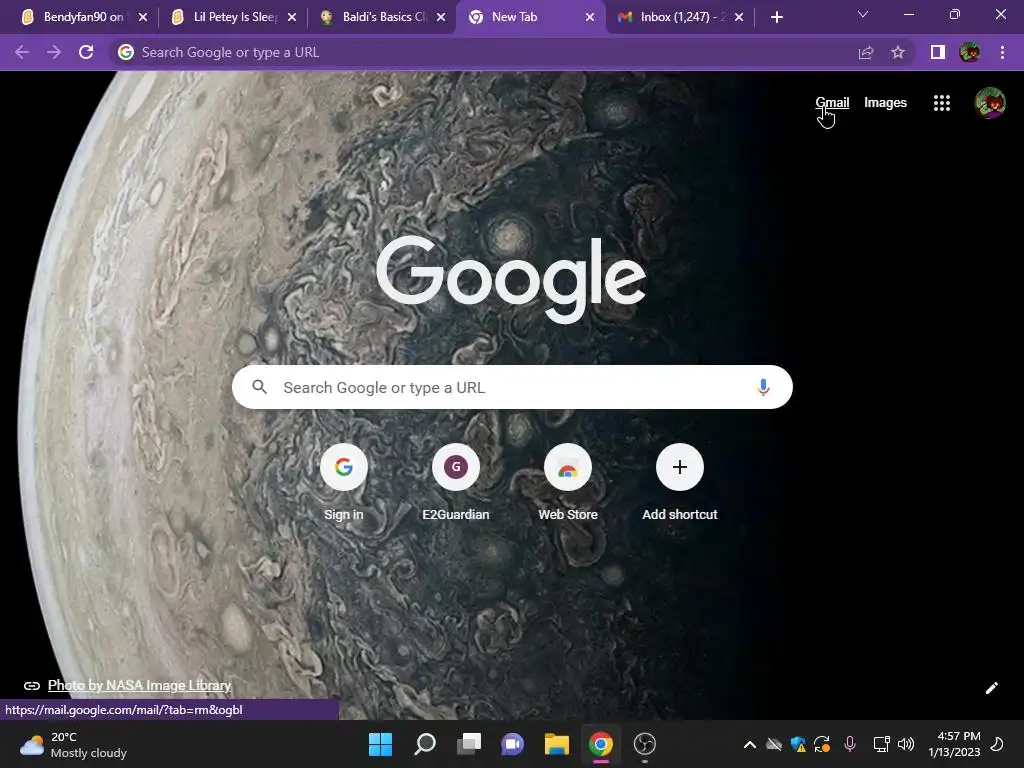Click the microphone tray icon
This screenshot has width=1024, height=768.
pos(850,744)
